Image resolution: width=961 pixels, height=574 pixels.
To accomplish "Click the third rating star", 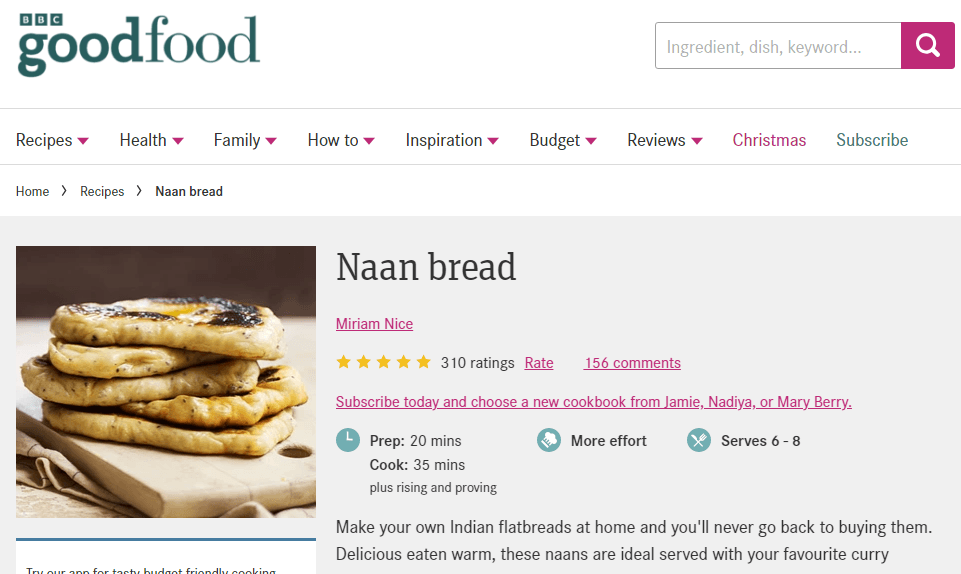I will point(384,362).
